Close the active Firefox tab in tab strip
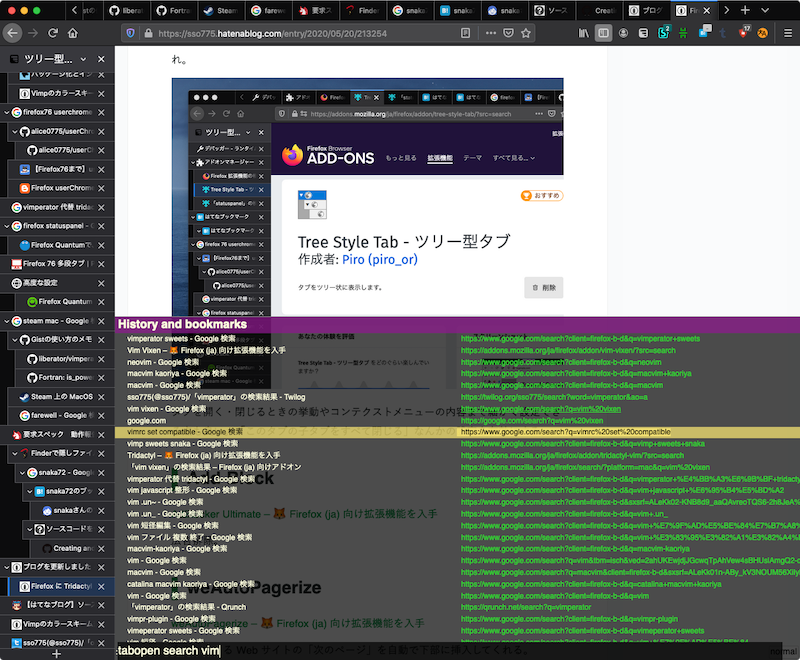 coord(707,10)
